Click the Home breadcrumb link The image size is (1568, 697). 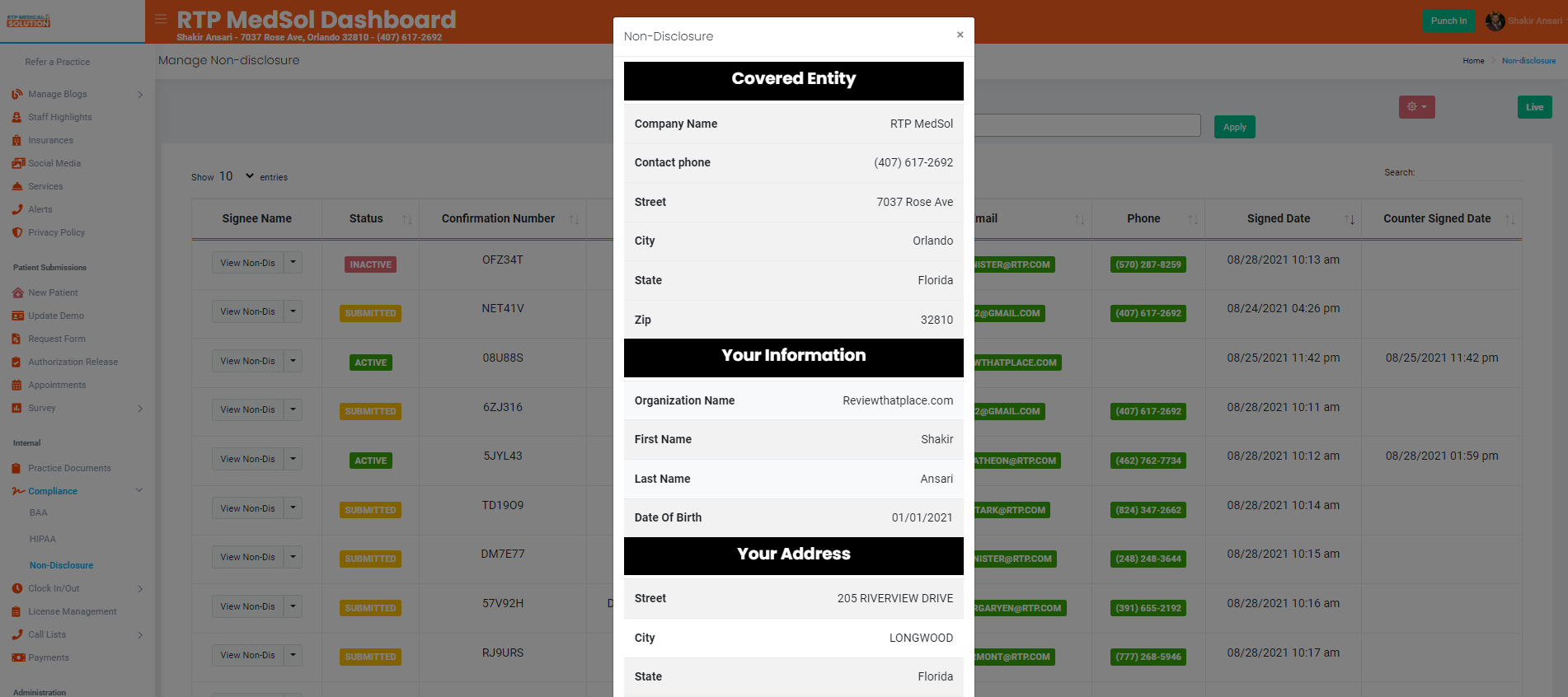[x=1473, y=61]
